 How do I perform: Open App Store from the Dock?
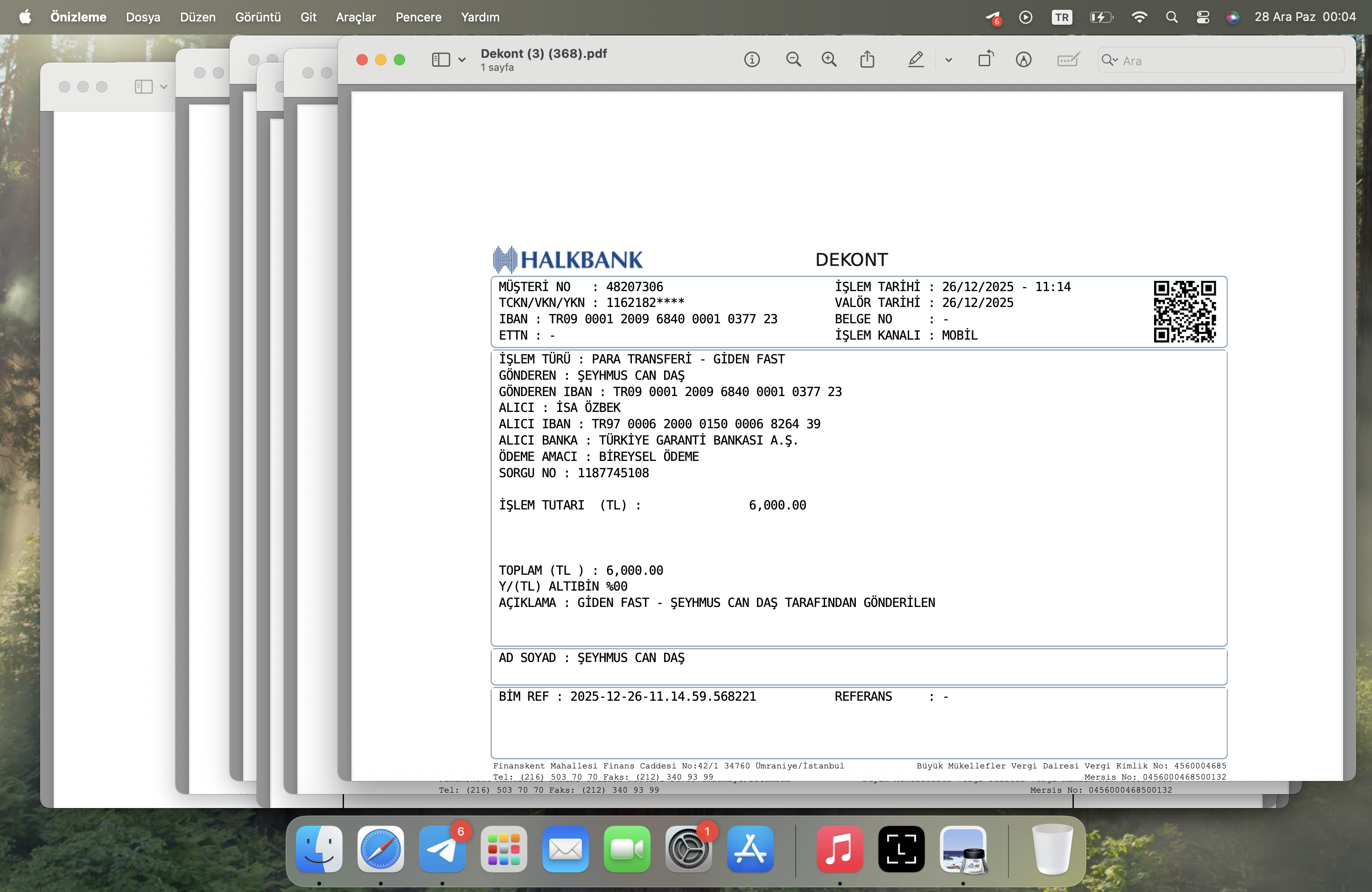750,849
